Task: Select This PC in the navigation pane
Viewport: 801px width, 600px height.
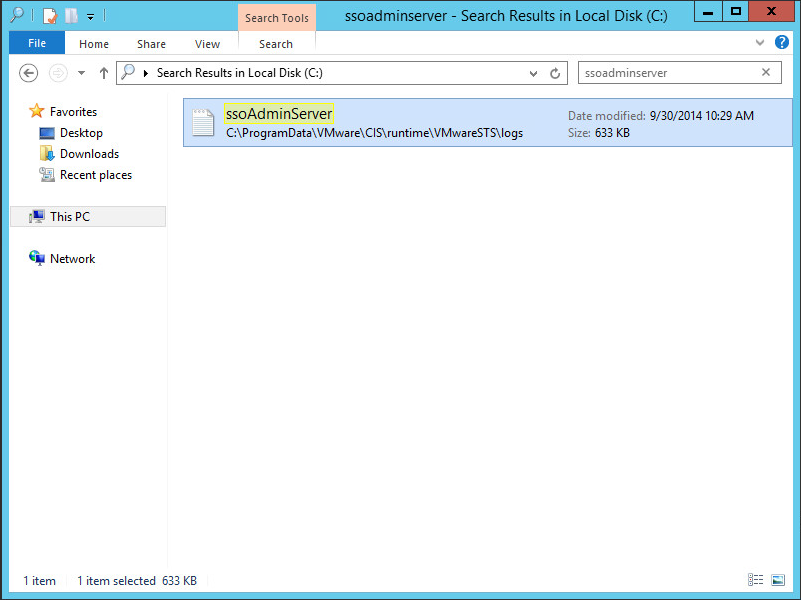Action: (88, 217)
